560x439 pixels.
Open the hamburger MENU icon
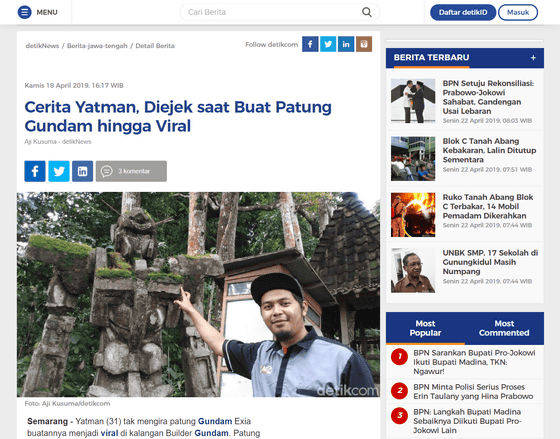tap(24, 12)
